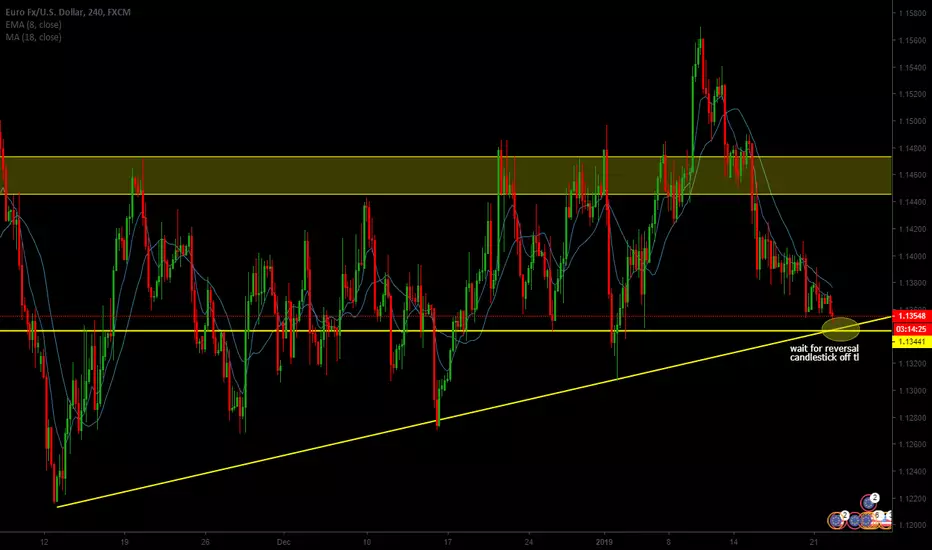Open the unbadged EU event icon in bottom row
Image resolution: width=932 pixels, height=550 pixels.
[855, 521]
